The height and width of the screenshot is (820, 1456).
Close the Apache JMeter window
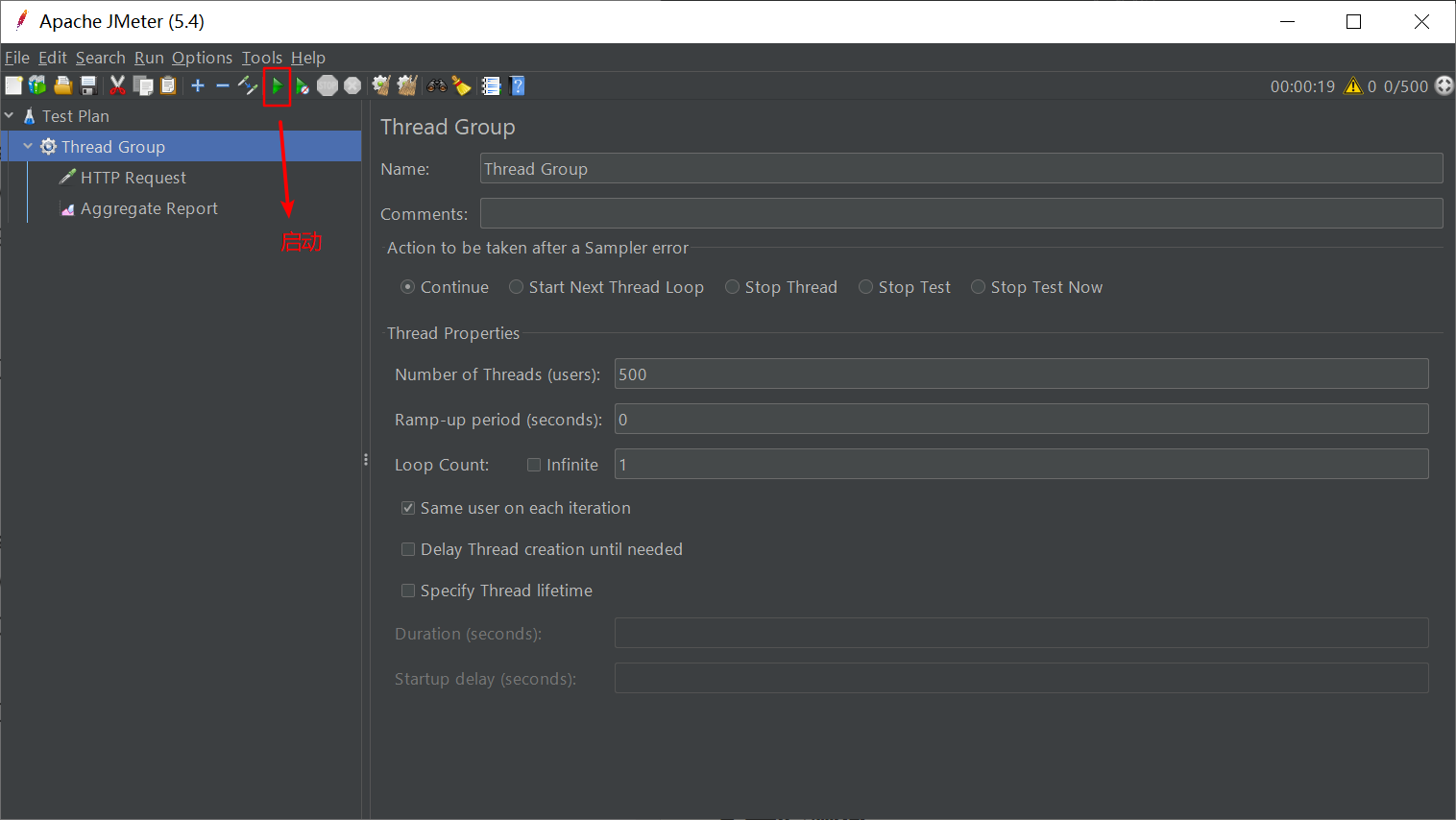pyautogui.click(x=1421, y=21)
